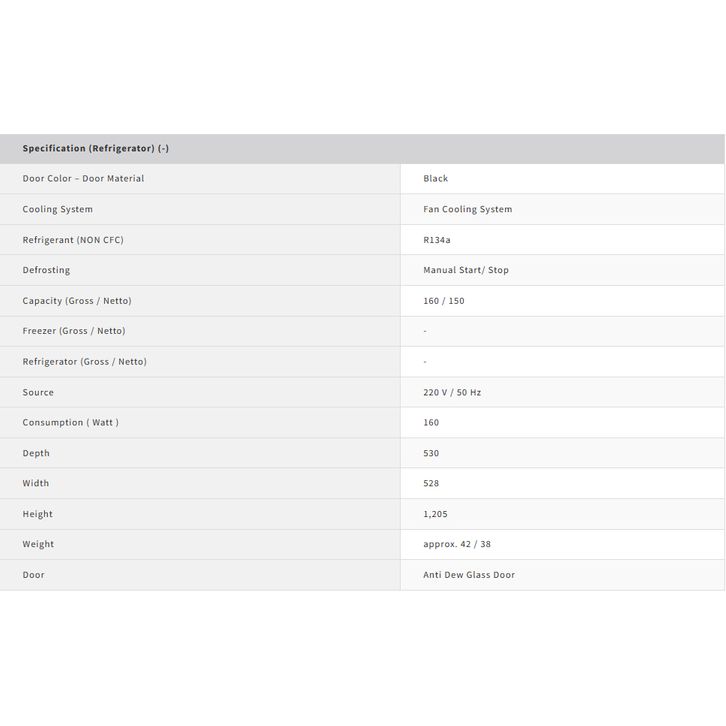Select the 160 / 150 capacity value
This screenshot has height=726, width=726.
coord(444,301)
